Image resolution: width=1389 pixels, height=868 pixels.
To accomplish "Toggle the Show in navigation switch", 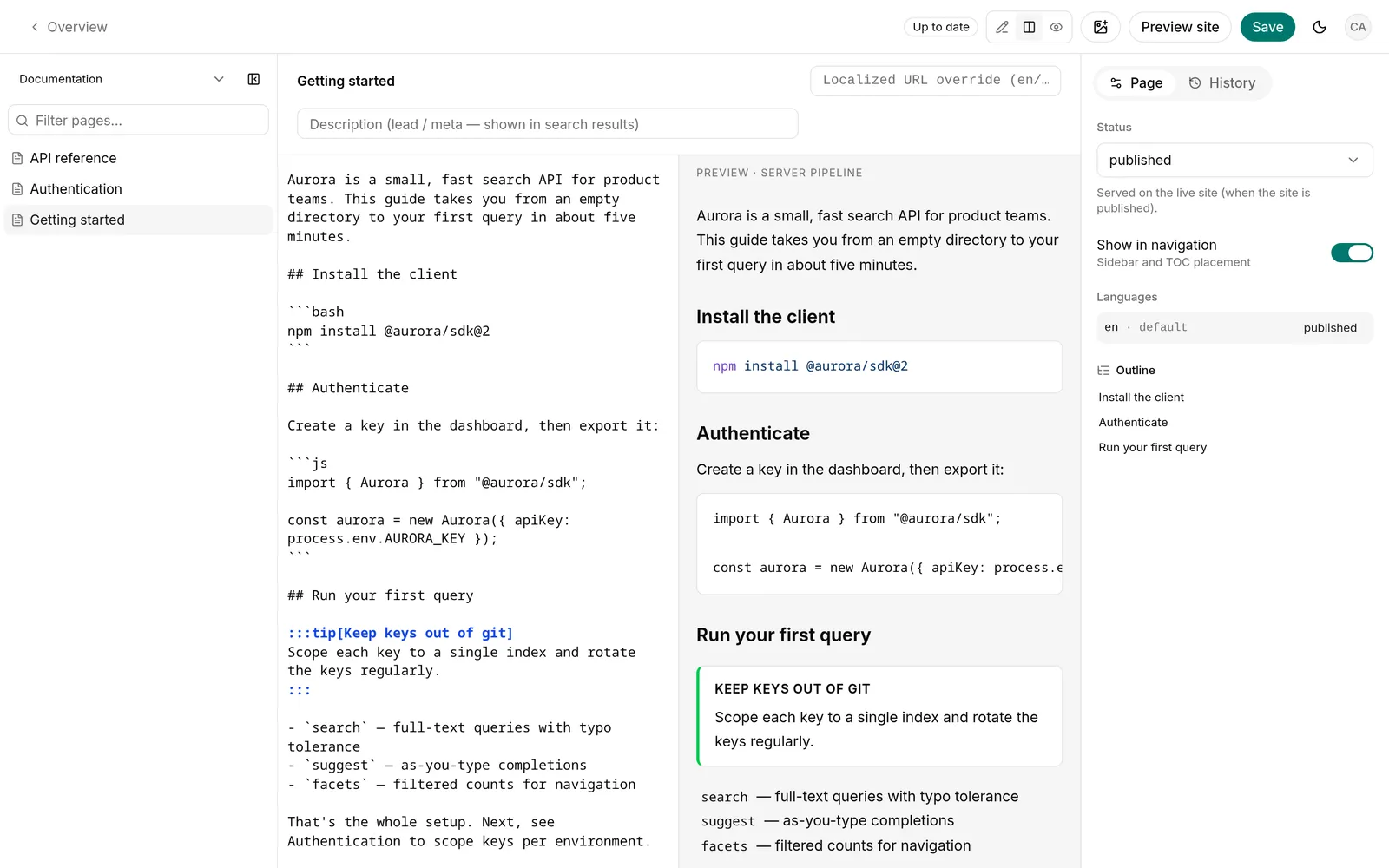I will point(1352,253).
